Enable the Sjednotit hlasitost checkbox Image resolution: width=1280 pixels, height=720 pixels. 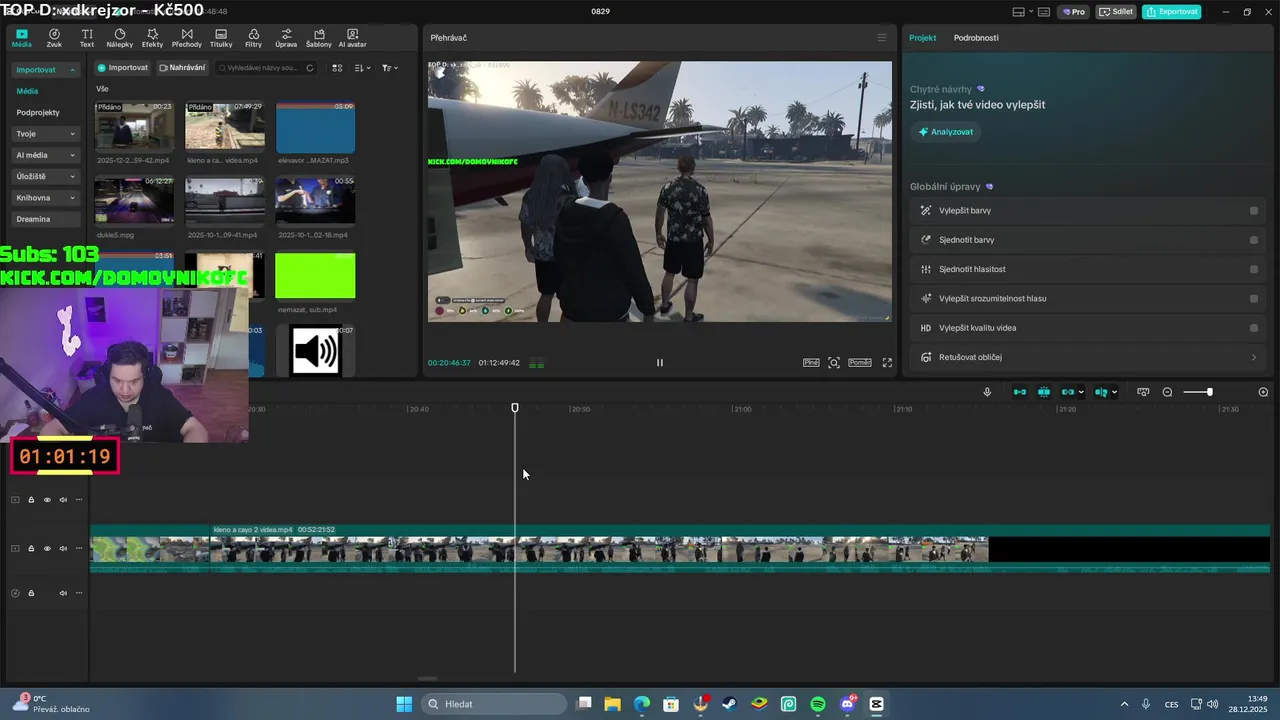point(1254,269)
